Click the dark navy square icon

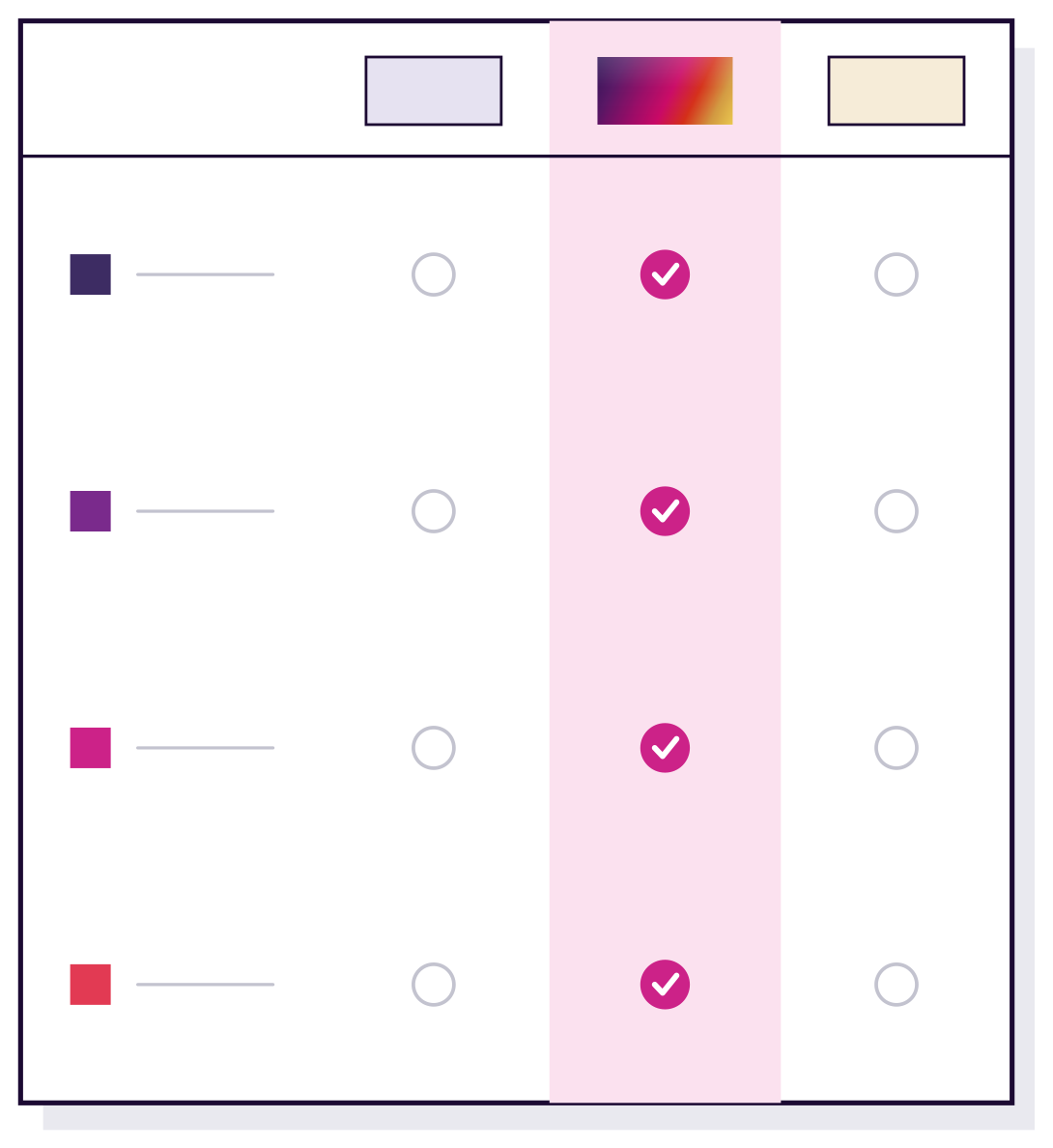91,274
